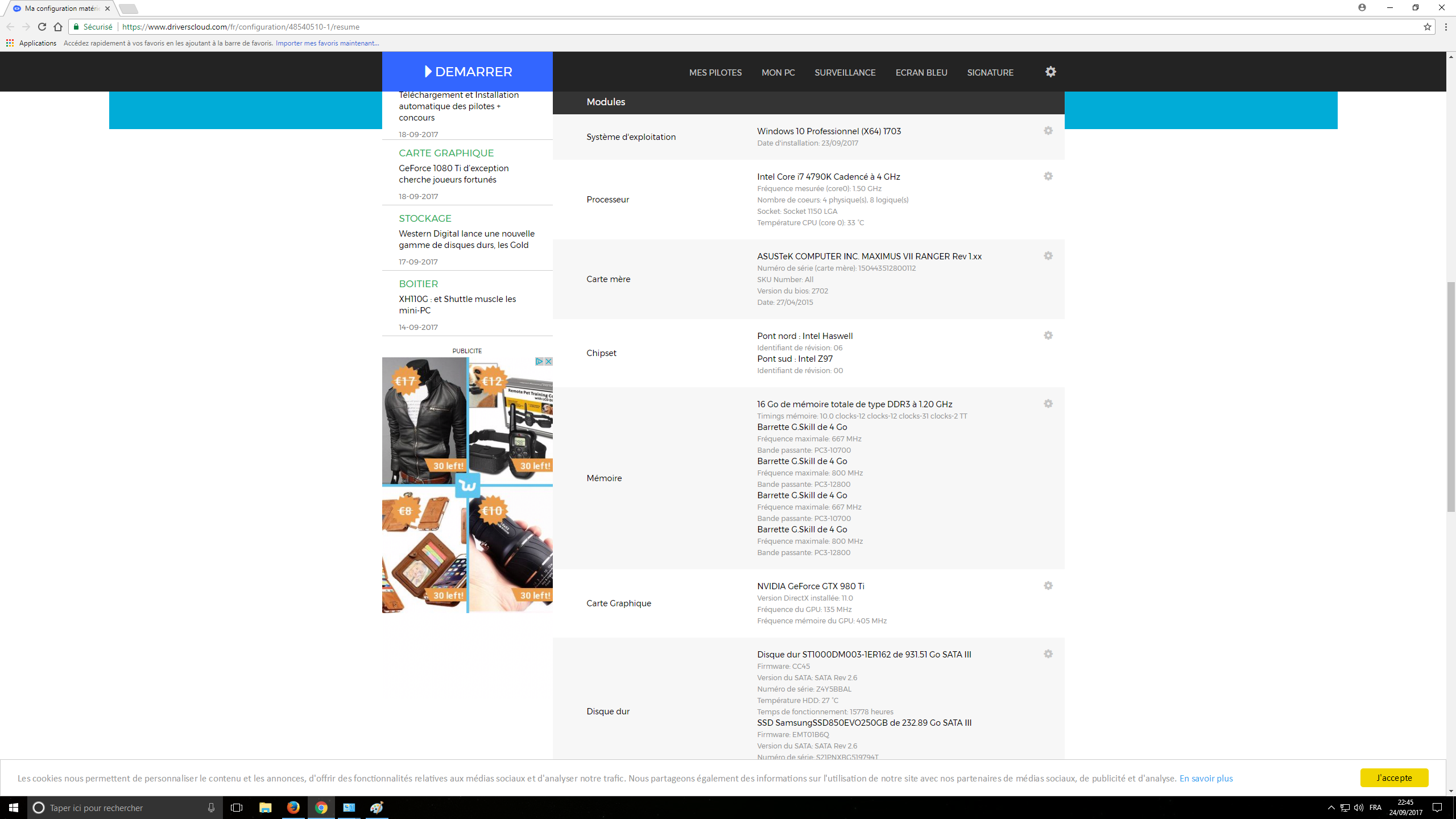Click the FRA language indicator
1456x819 pixels.
point(1375,808)
